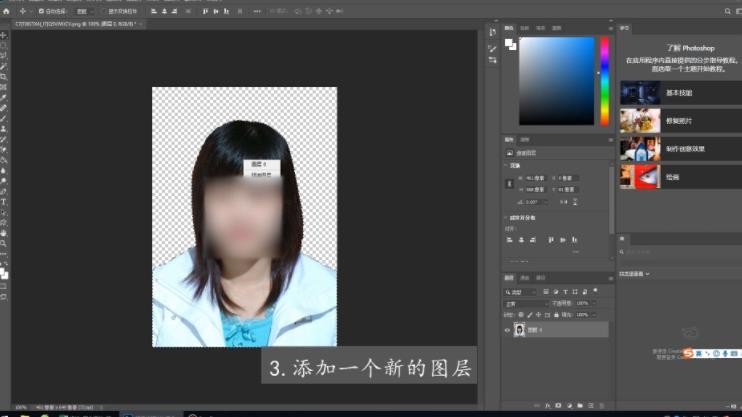Open the 绘画 tutorial
742x417 pixels.
680,177
